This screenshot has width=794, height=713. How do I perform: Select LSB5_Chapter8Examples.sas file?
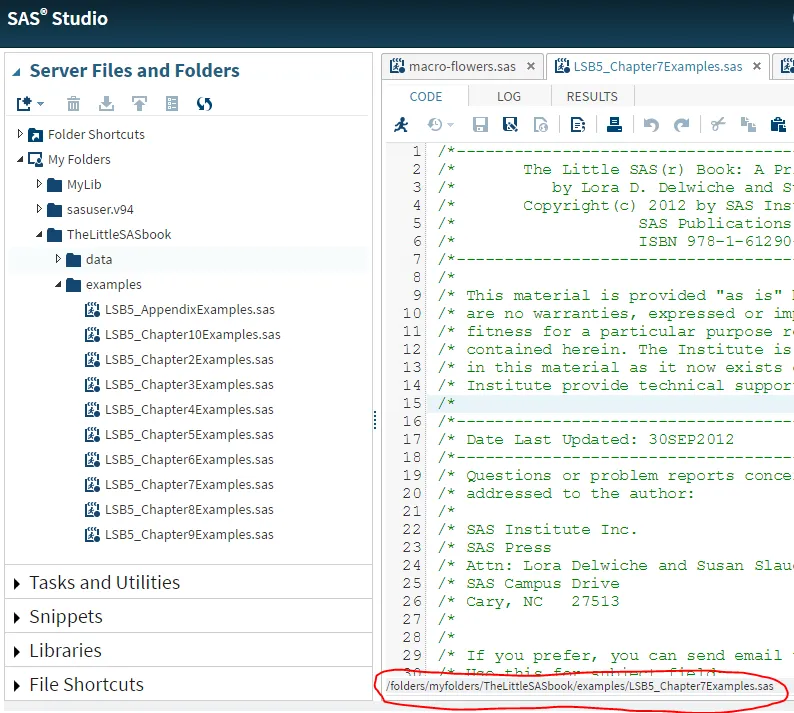(189, 509)
